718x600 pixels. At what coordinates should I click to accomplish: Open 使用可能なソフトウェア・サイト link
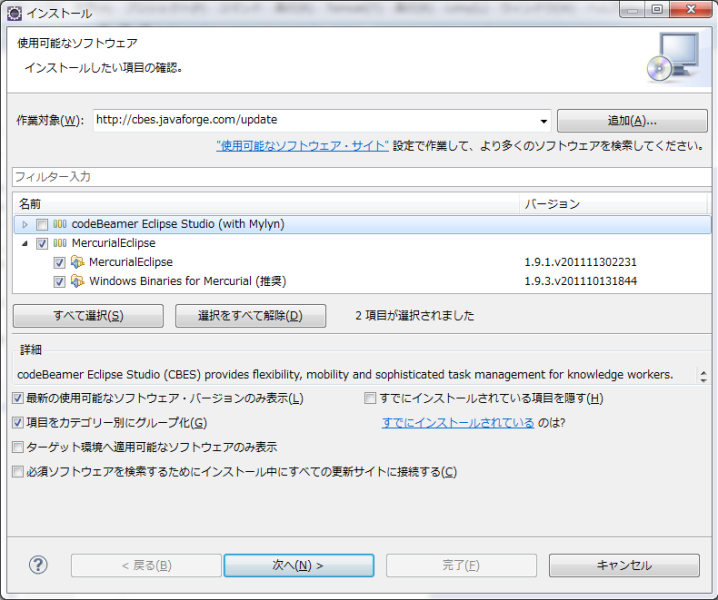pos(302,146)
